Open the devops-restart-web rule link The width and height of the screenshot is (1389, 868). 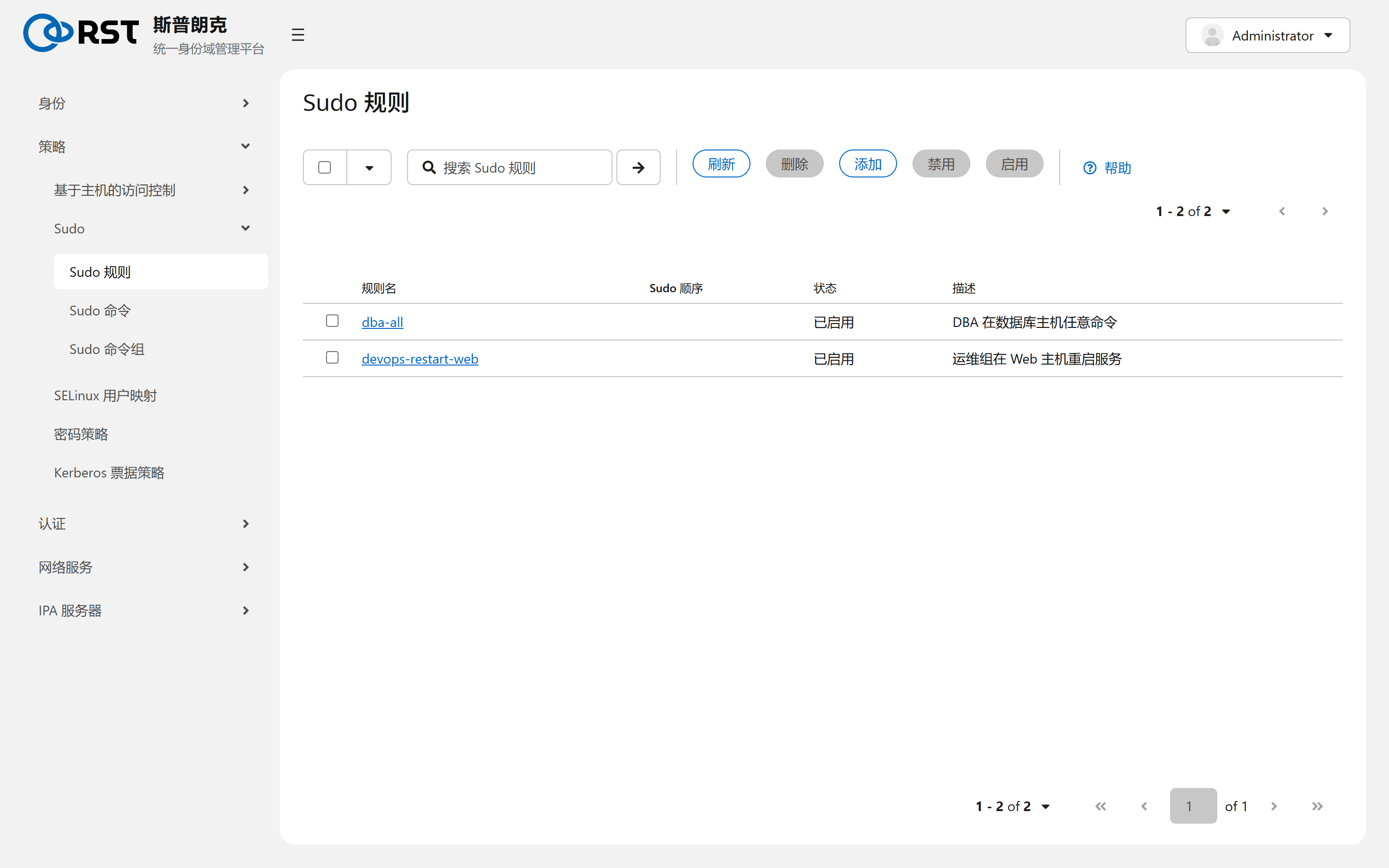pos(420,359)
